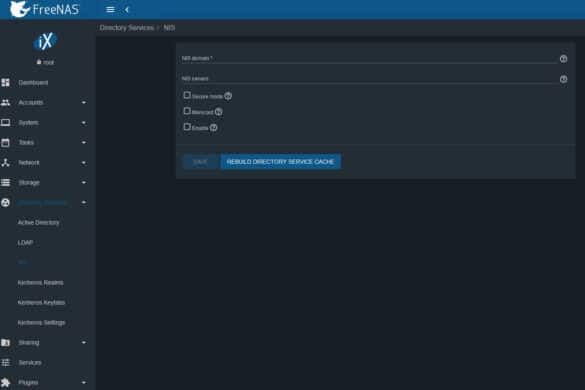The height and width of the screenshot is (390, 585).
Task: Click the Directory Services icon
Action: 6,203
